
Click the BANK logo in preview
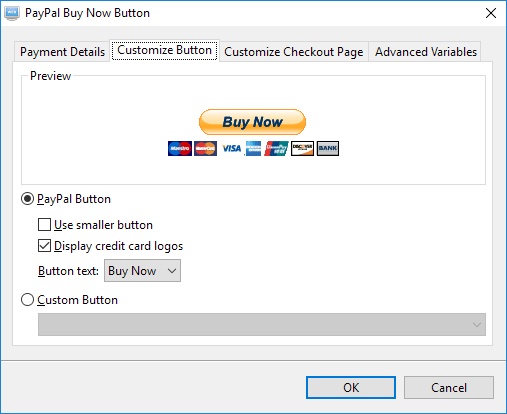[328, 148]
